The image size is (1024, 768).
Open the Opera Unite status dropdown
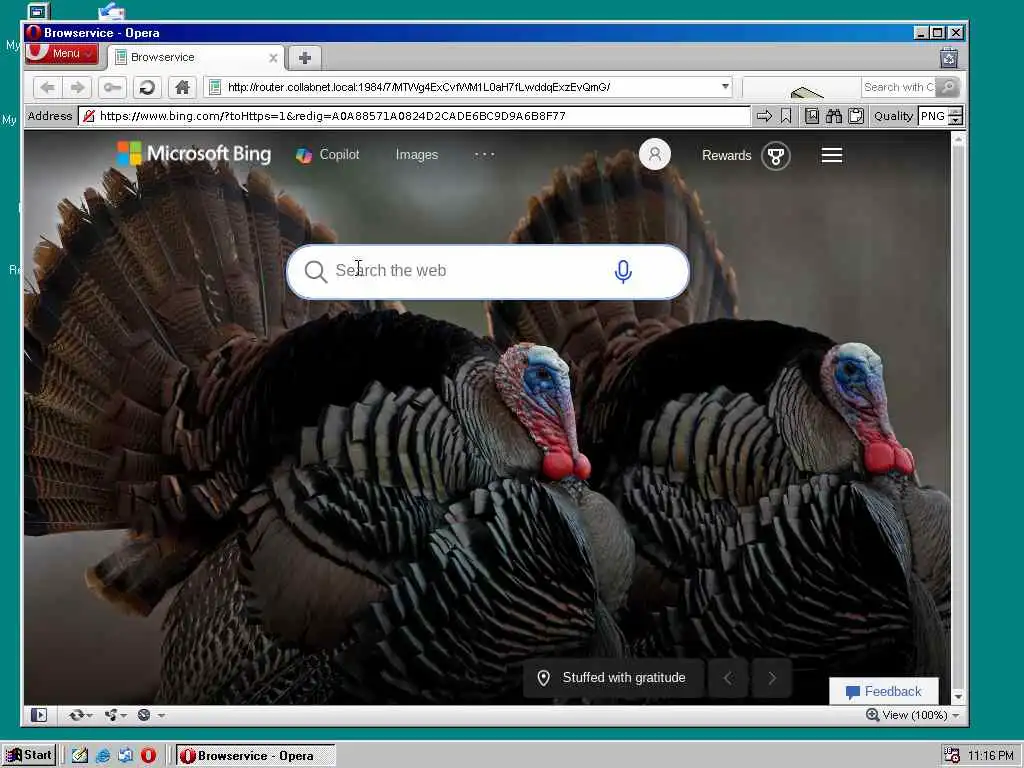(x=116, y=716)
